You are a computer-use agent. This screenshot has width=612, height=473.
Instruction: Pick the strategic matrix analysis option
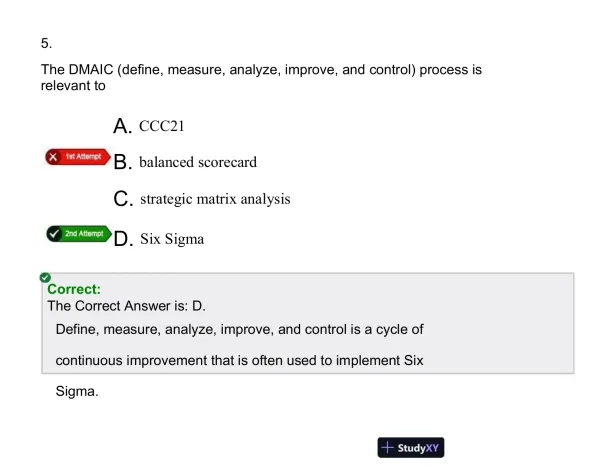tap(215, 199)
